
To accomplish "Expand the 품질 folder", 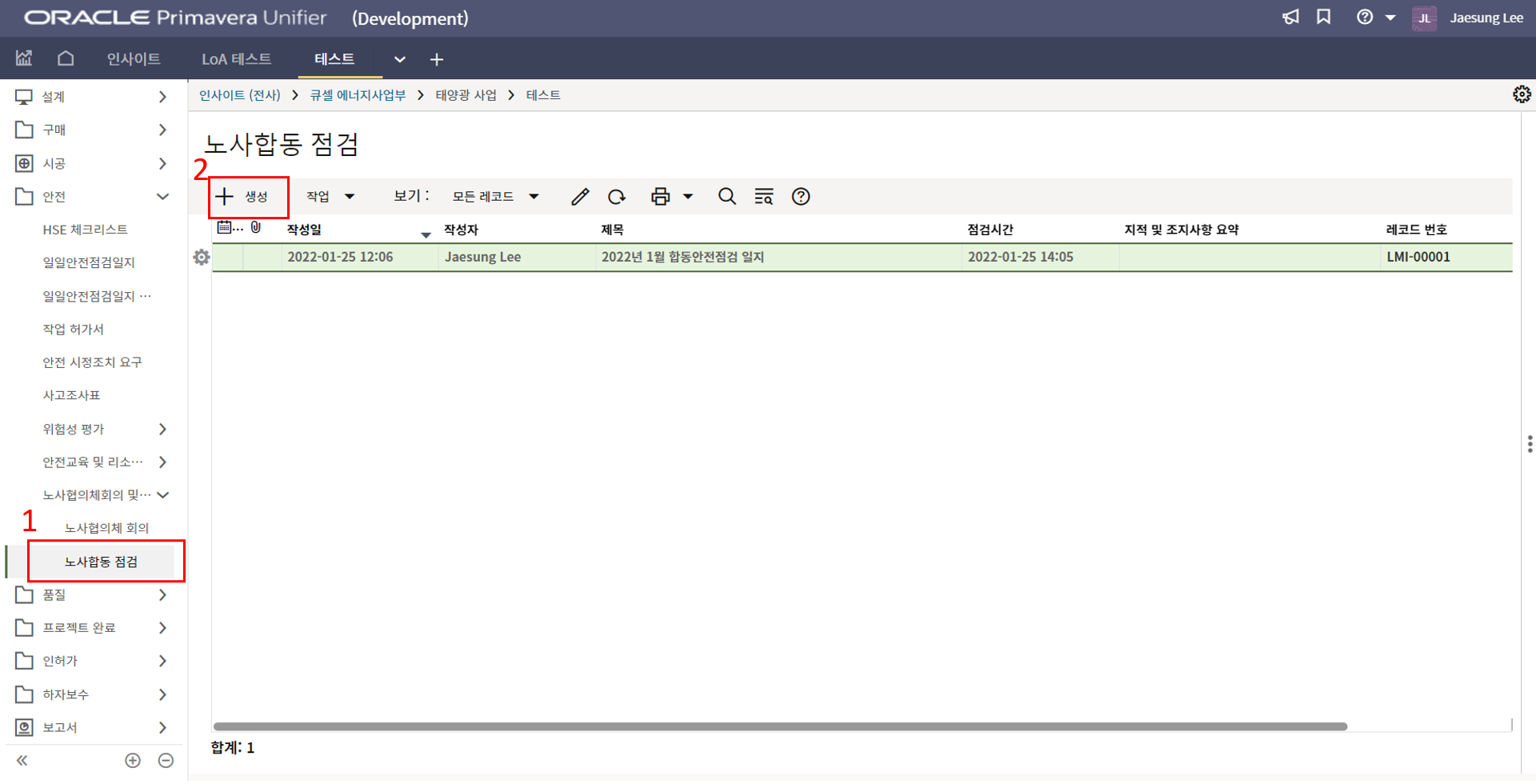I will 162,595.
